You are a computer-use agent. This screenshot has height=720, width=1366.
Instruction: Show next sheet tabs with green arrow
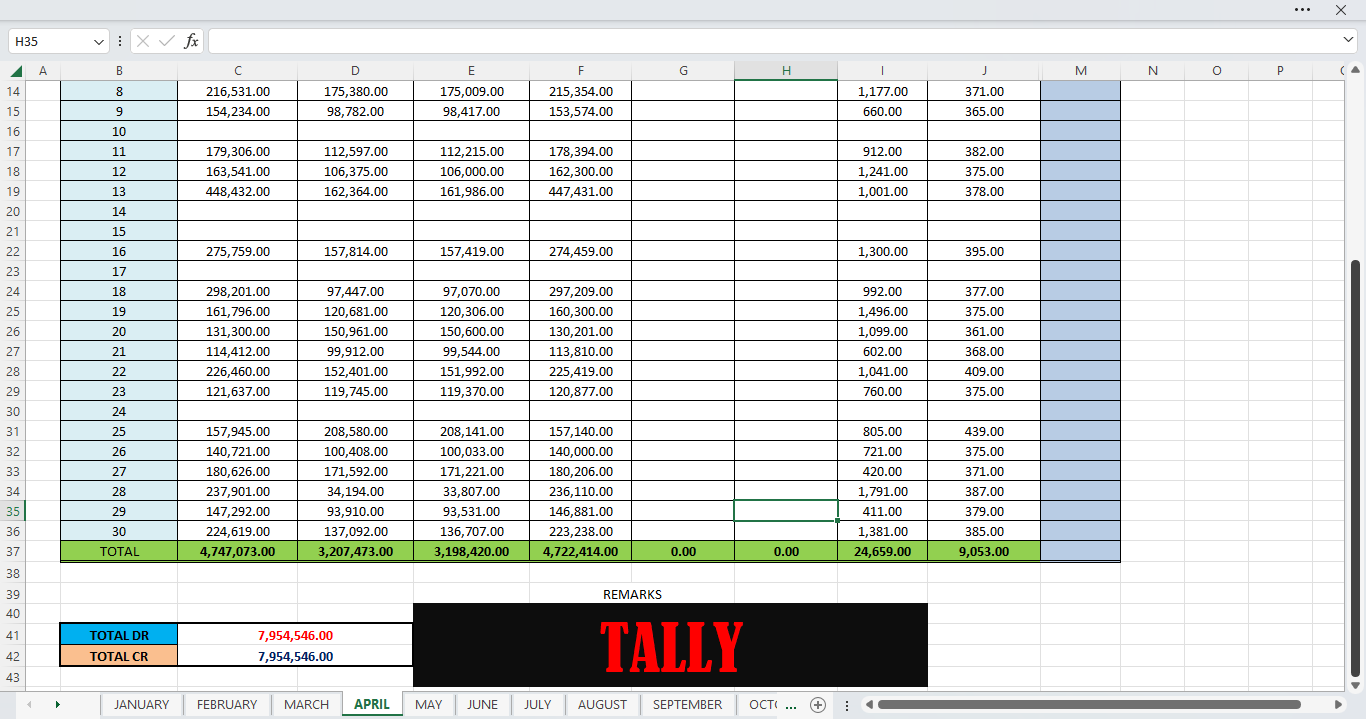tap(57, 704)
